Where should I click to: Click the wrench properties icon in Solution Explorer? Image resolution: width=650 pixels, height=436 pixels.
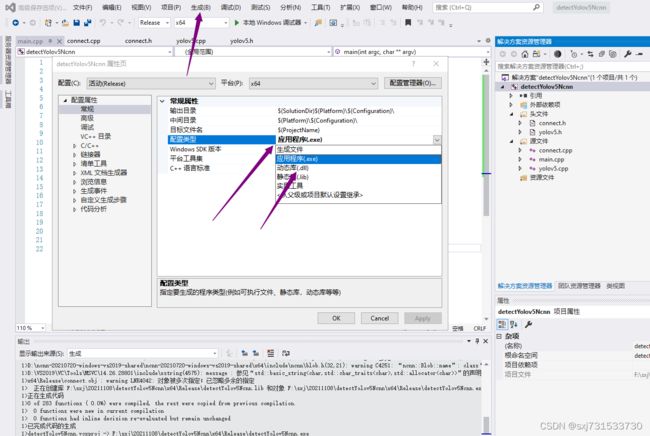(x=628, y=54)
